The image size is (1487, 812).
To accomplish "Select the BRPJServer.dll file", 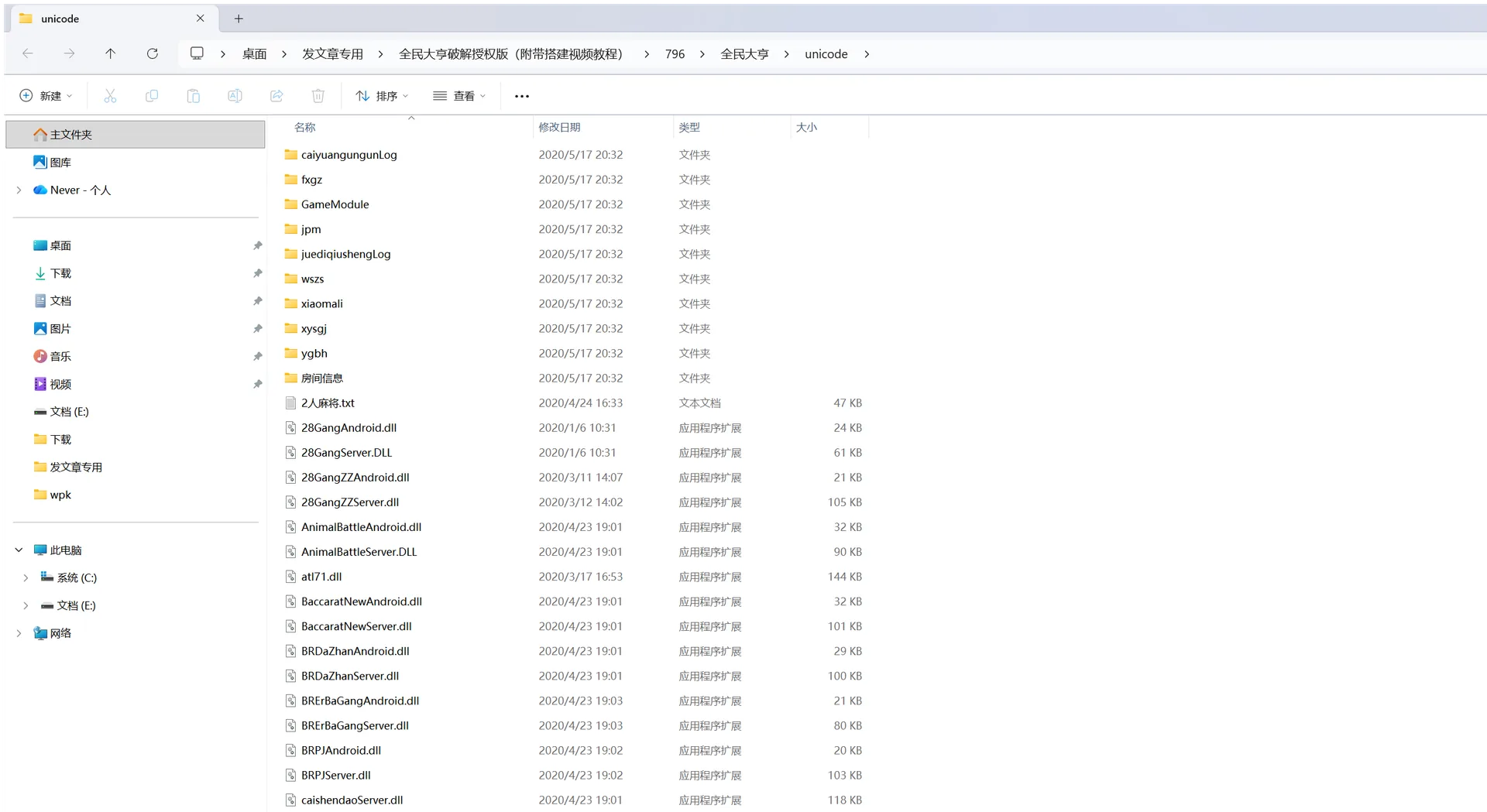I will point(573,776).
